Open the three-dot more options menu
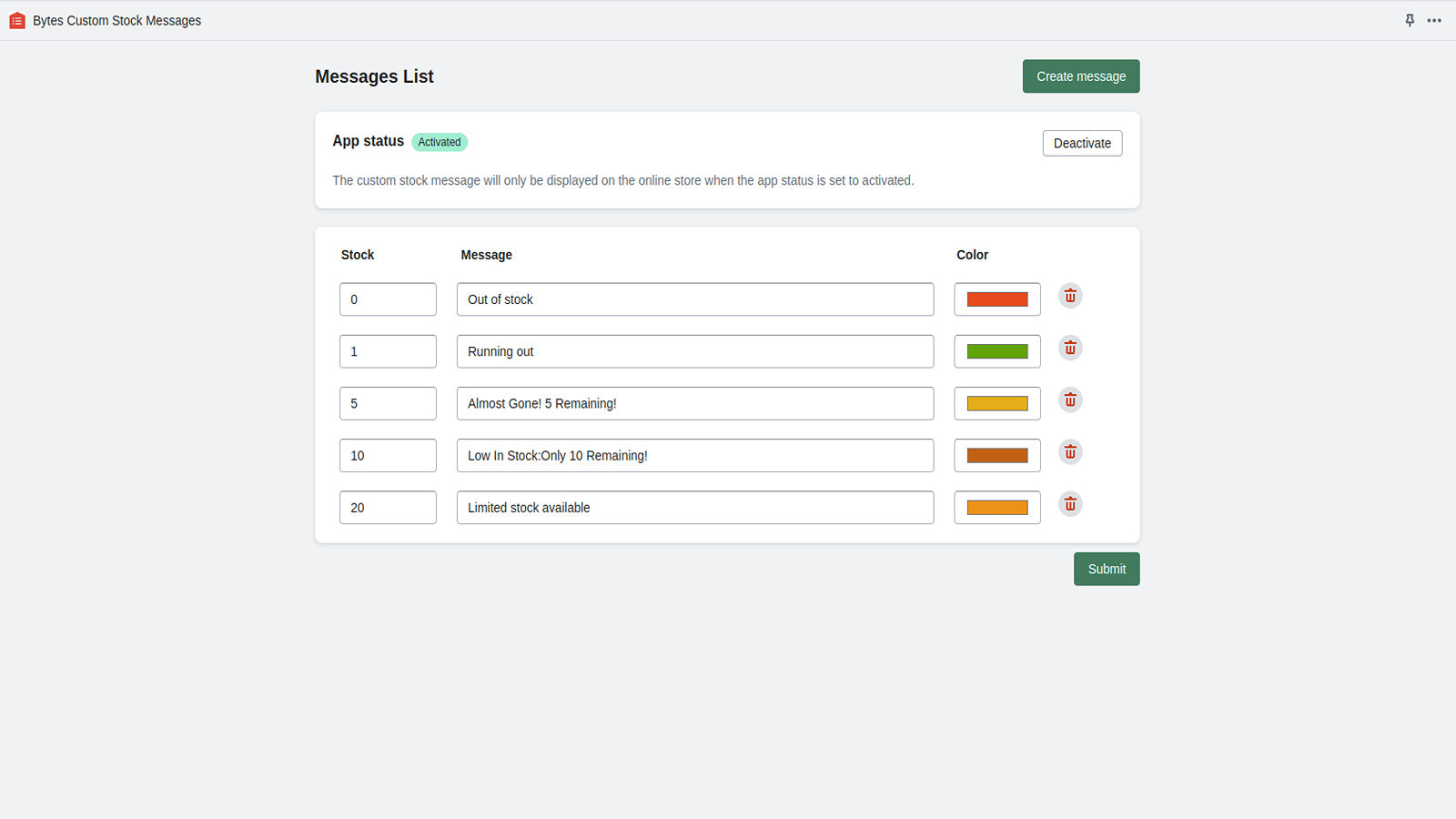Image resolution: width=1456 pixels, height=819 pixels. (1434, 20)
